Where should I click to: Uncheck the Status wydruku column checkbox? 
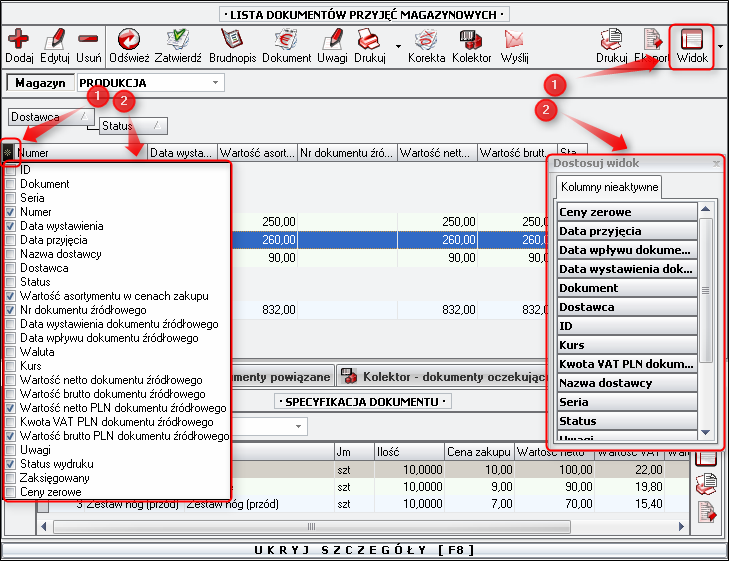tap(11, 465)
